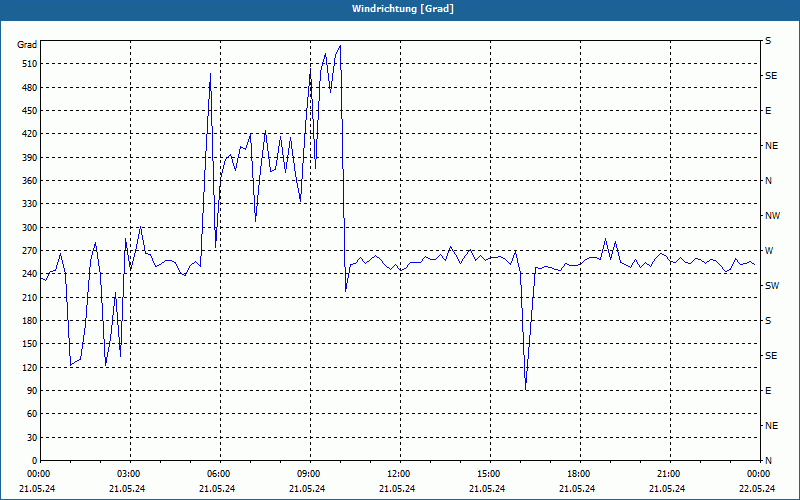Click the SW compass label on right axis

click(772, 286)
